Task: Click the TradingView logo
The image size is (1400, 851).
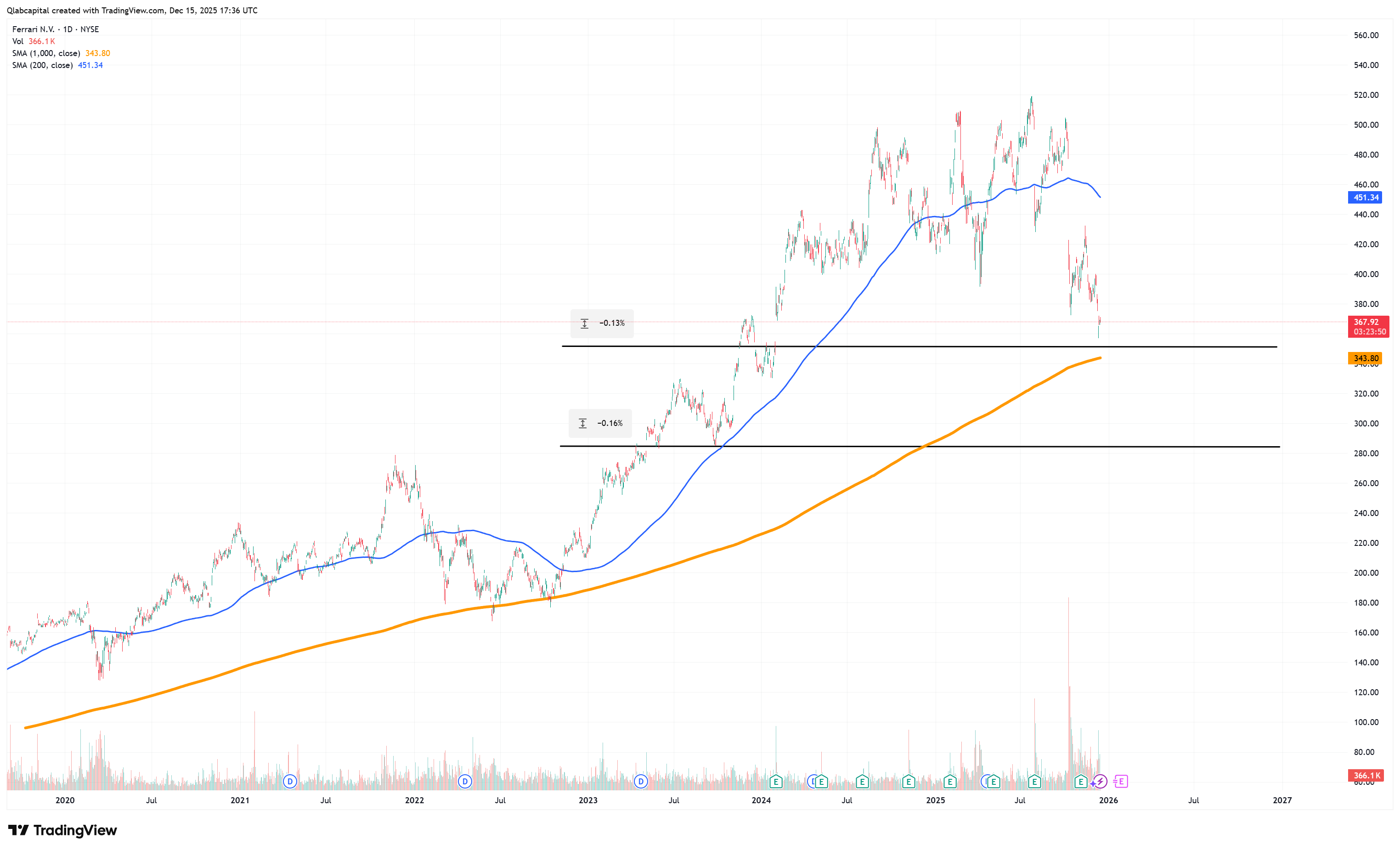Action: (x=62, y=830)
